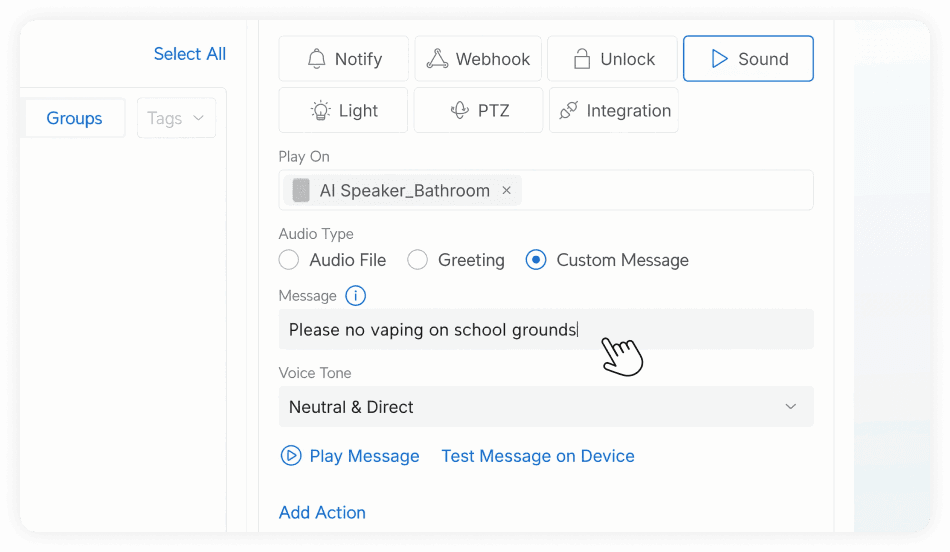950x552 pixels.
Task: Select the Integration action
Action: pyautogui.click(x=614, y=110)
